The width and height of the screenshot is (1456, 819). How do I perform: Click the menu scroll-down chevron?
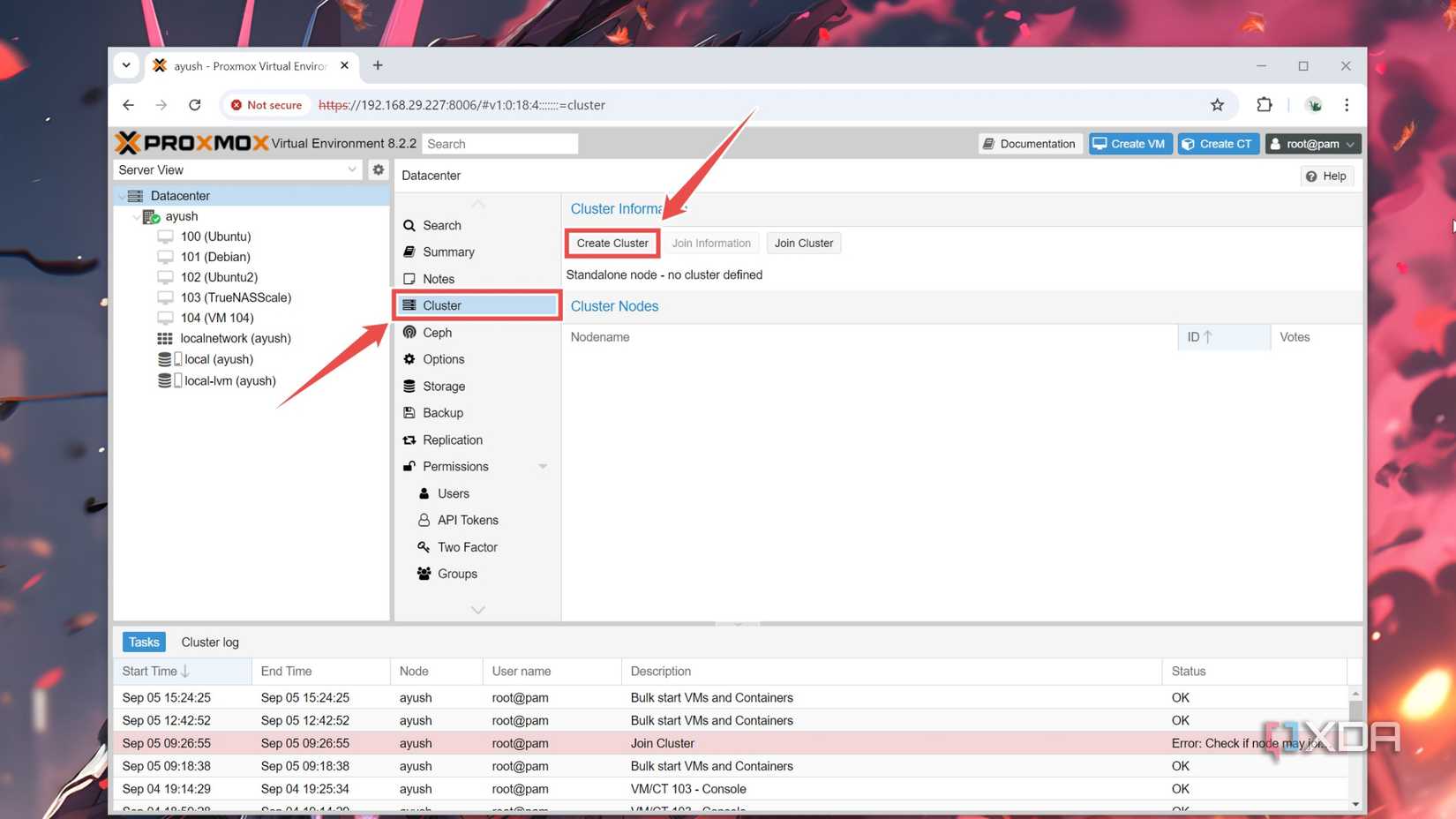coord(477,609)
